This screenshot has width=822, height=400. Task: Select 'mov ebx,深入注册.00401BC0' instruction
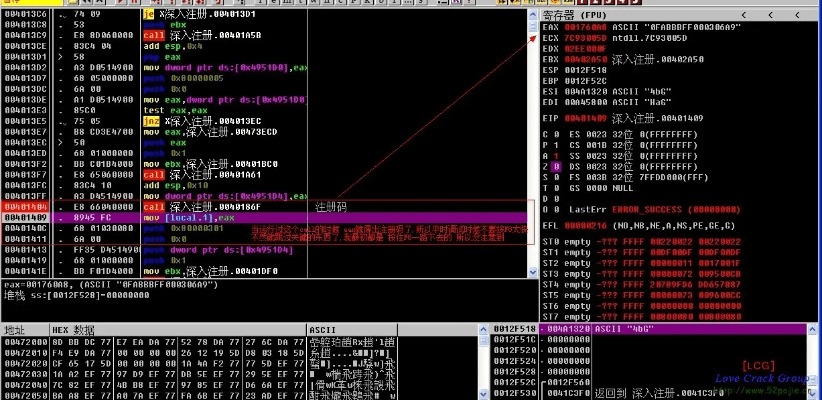(210, 164)
